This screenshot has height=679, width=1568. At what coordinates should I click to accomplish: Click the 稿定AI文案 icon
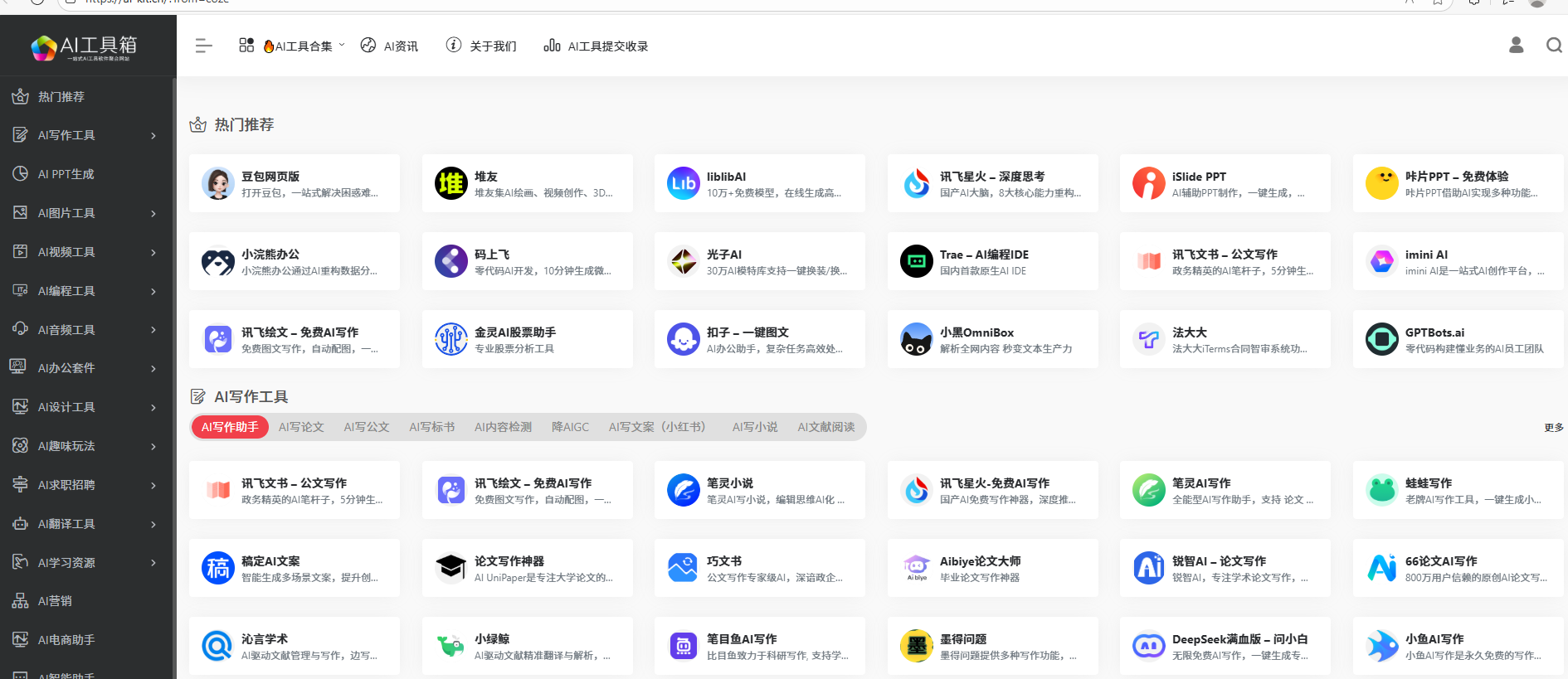(x=218, y=568)
